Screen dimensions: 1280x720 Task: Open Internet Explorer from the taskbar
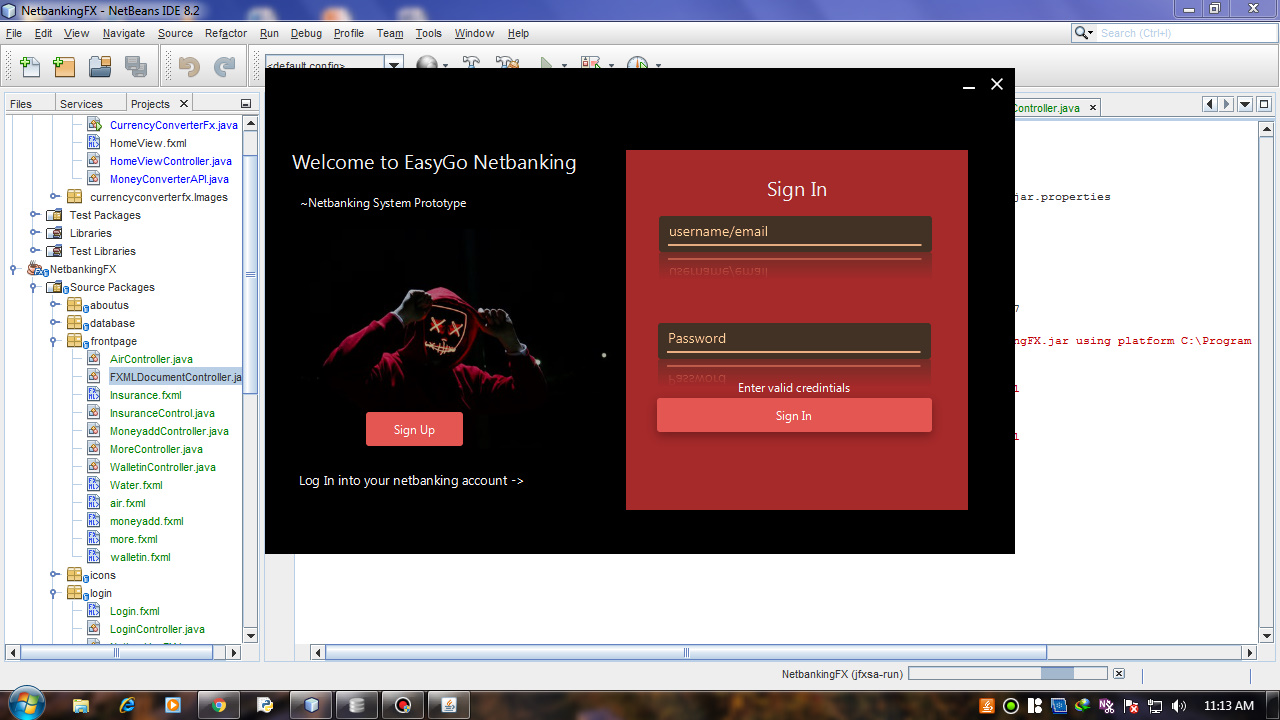(127, 705)
